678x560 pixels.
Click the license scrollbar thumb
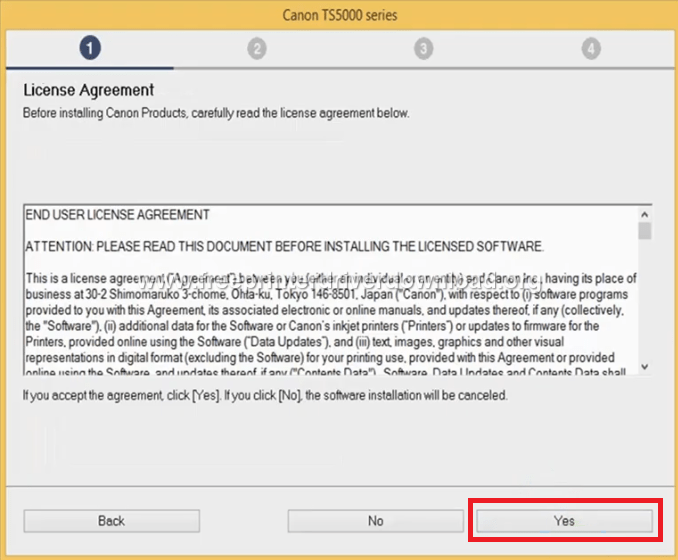point(645,230)
